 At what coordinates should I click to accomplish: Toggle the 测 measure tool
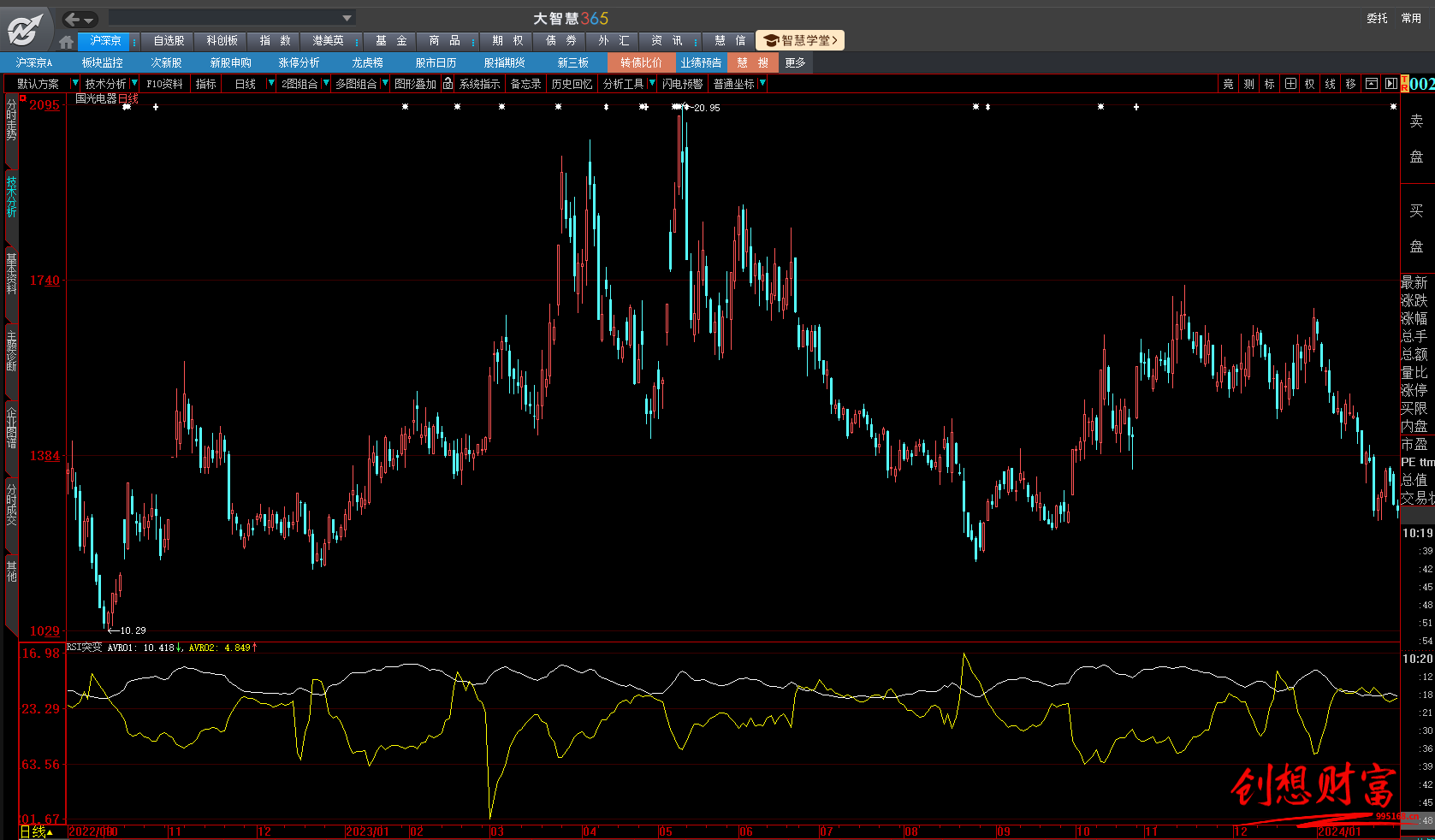(1248, 84)
